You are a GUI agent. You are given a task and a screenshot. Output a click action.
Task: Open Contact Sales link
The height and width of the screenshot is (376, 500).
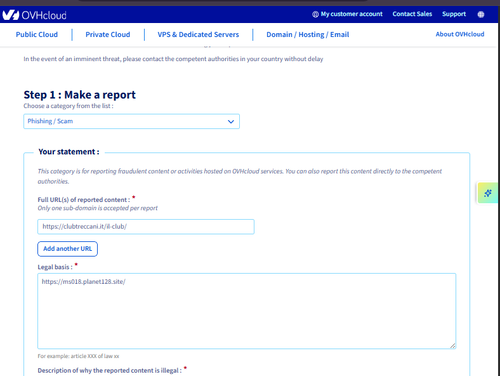(x=412, y=14)
